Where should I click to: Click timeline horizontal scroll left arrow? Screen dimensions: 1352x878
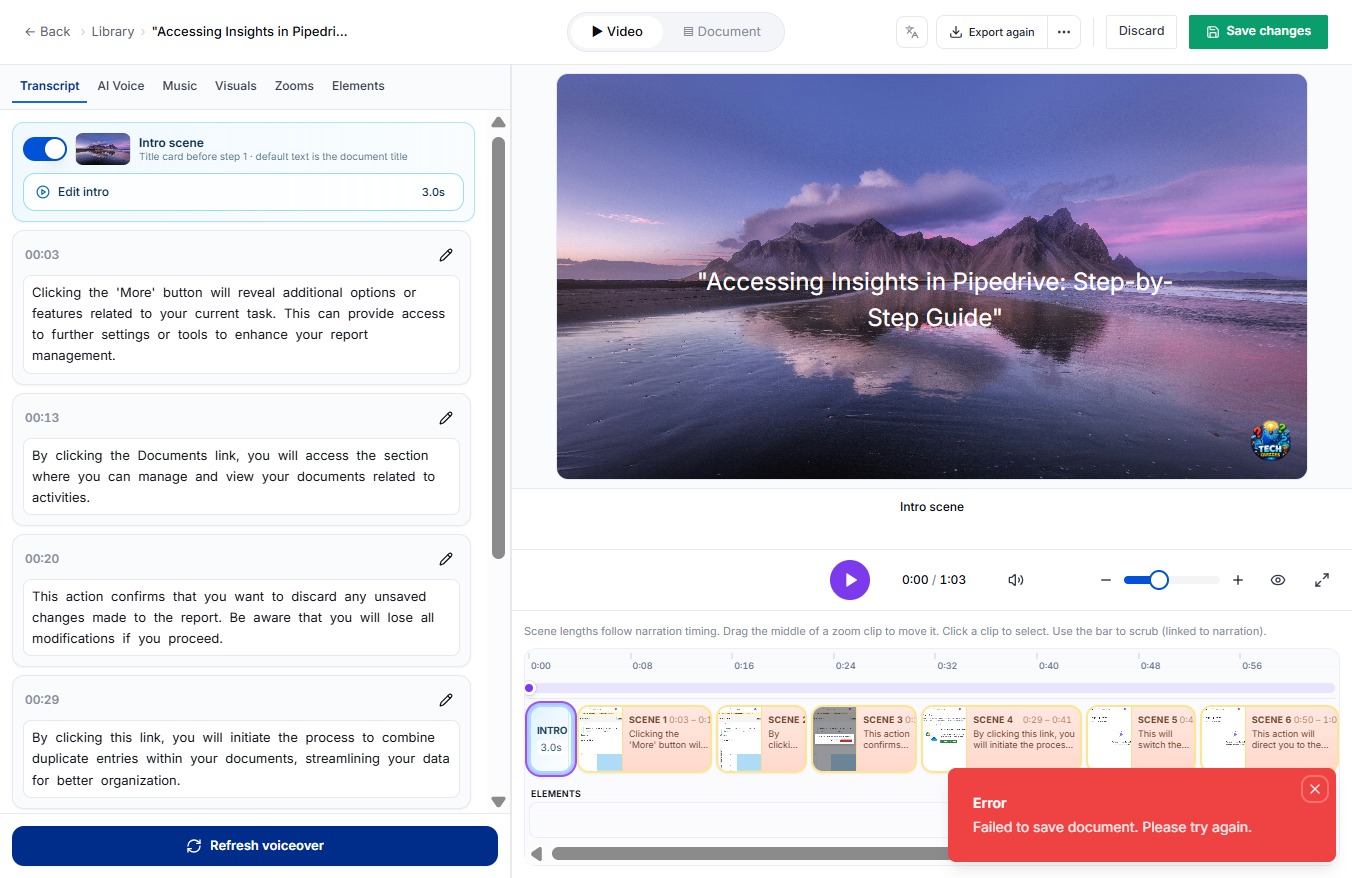point(536,853)
